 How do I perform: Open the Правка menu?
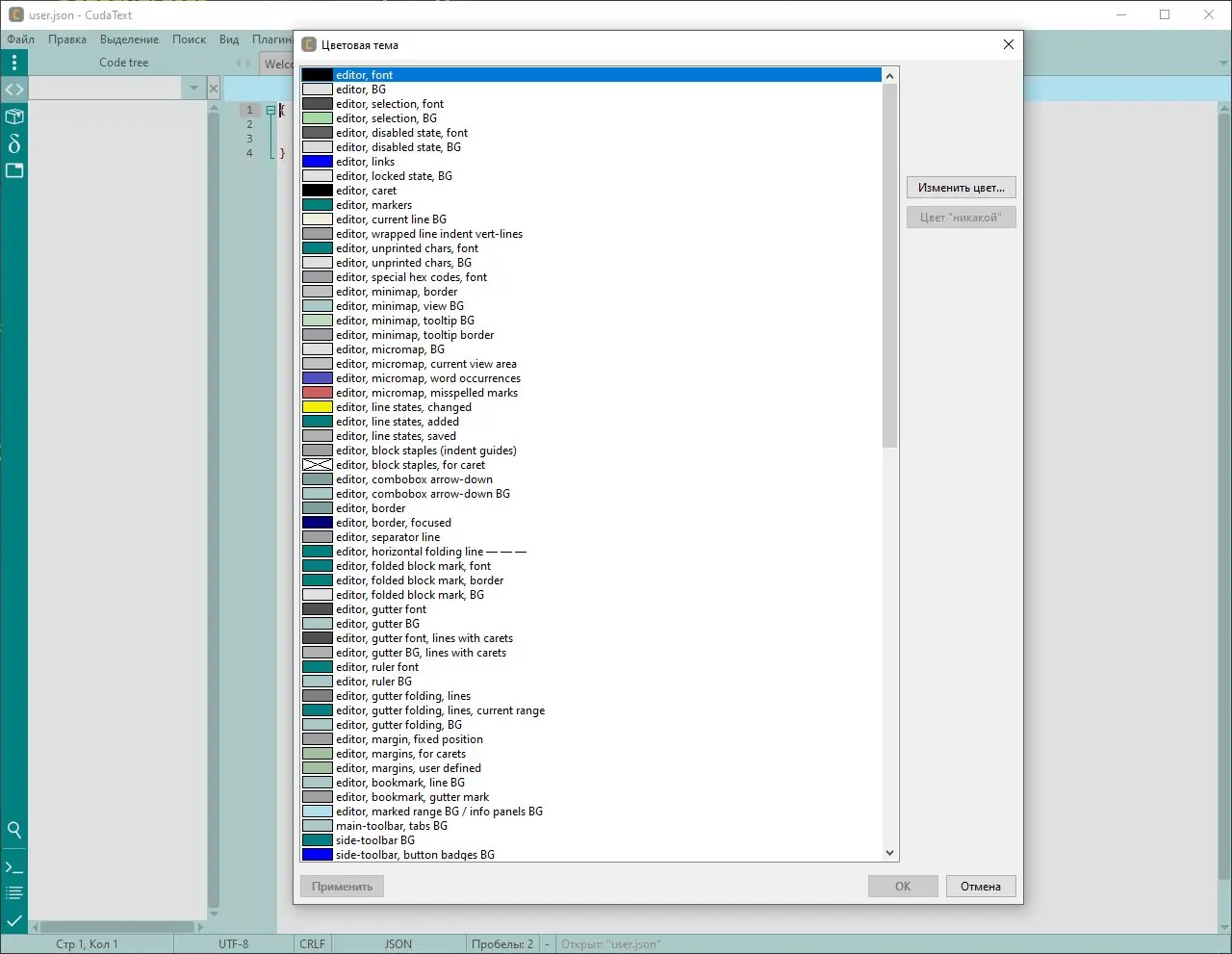pyautogui.click(x=67, y=39)
